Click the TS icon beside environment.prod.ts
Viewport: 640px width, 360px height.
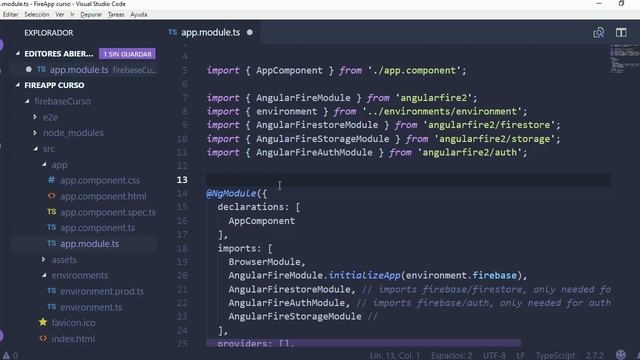[51, 291]
